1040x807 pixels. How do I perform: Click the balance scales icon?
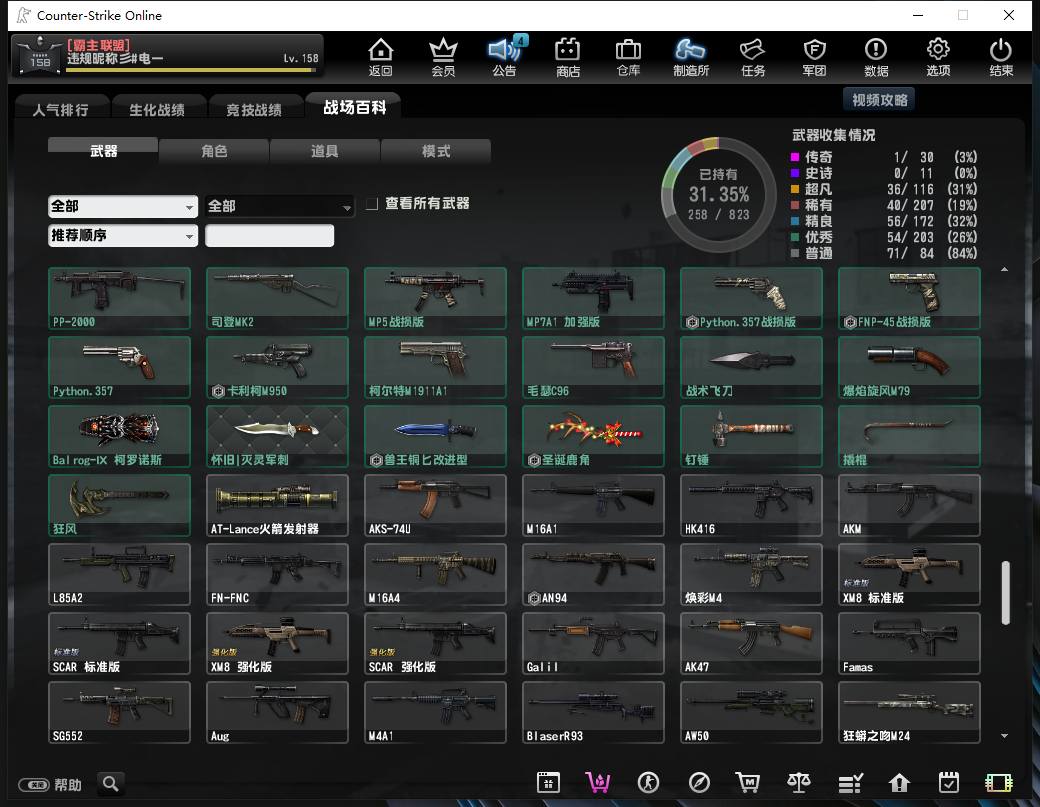click(x=799, y=783)
